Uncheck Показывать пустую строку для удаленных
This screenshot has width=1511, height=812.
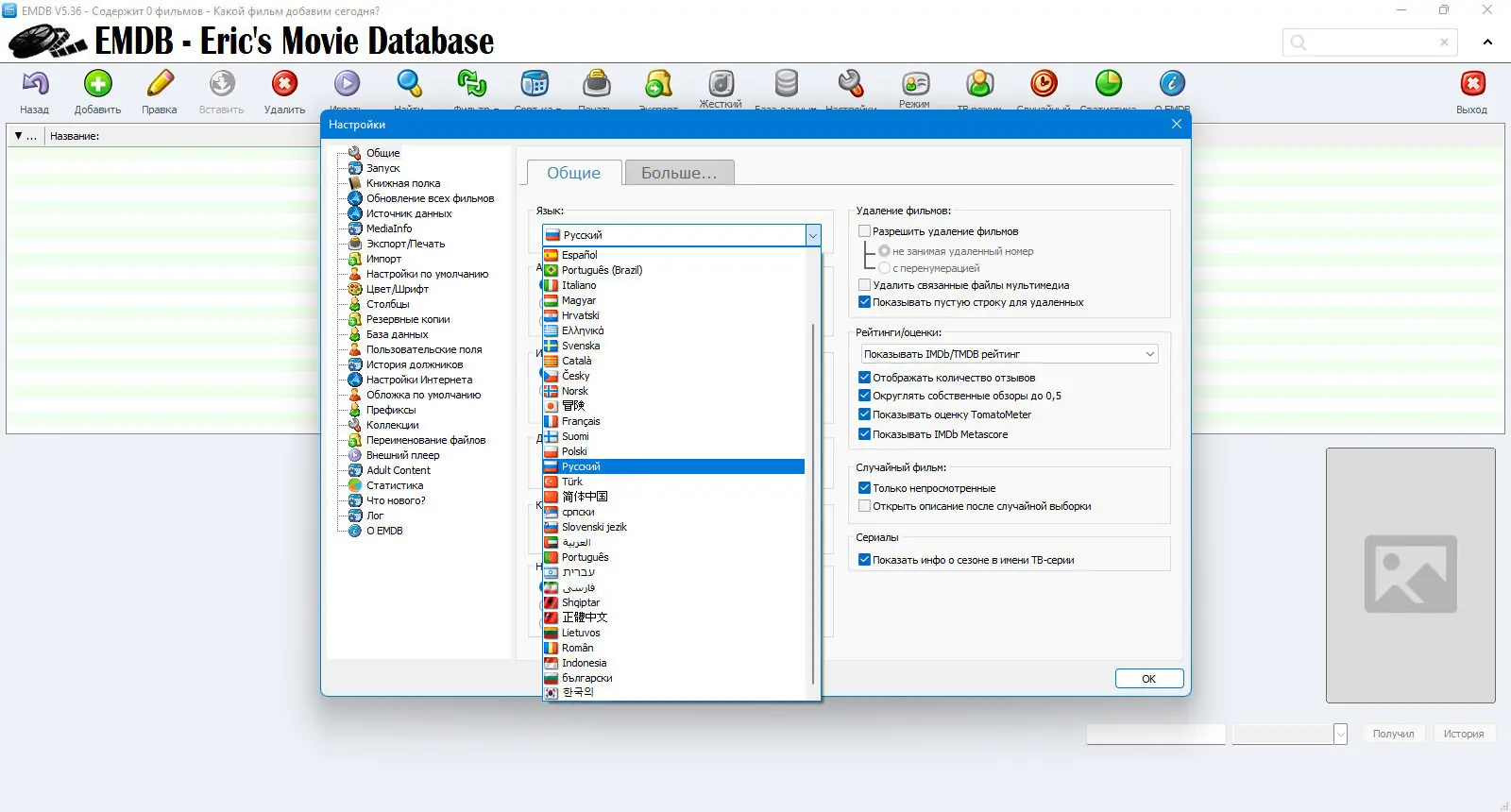click(864, 302)
